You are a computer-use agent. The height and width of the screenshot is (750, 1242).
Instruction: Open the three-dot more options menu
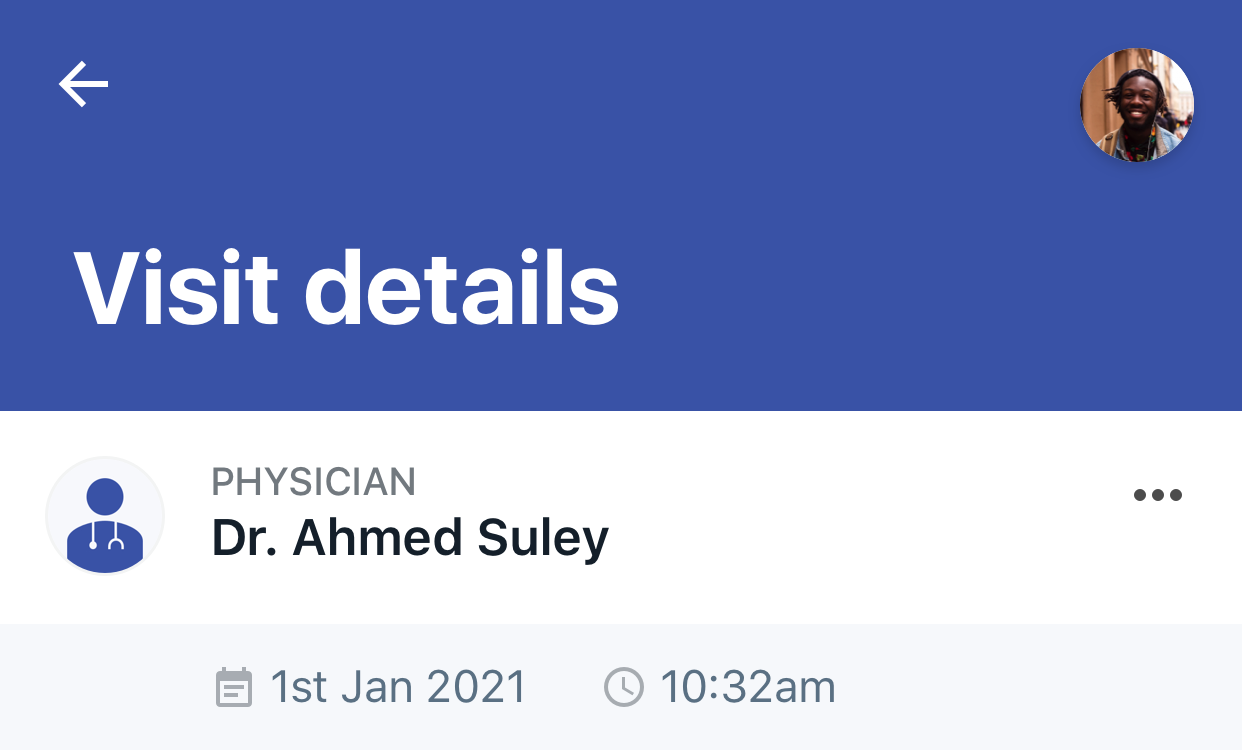click(1158, 495)
